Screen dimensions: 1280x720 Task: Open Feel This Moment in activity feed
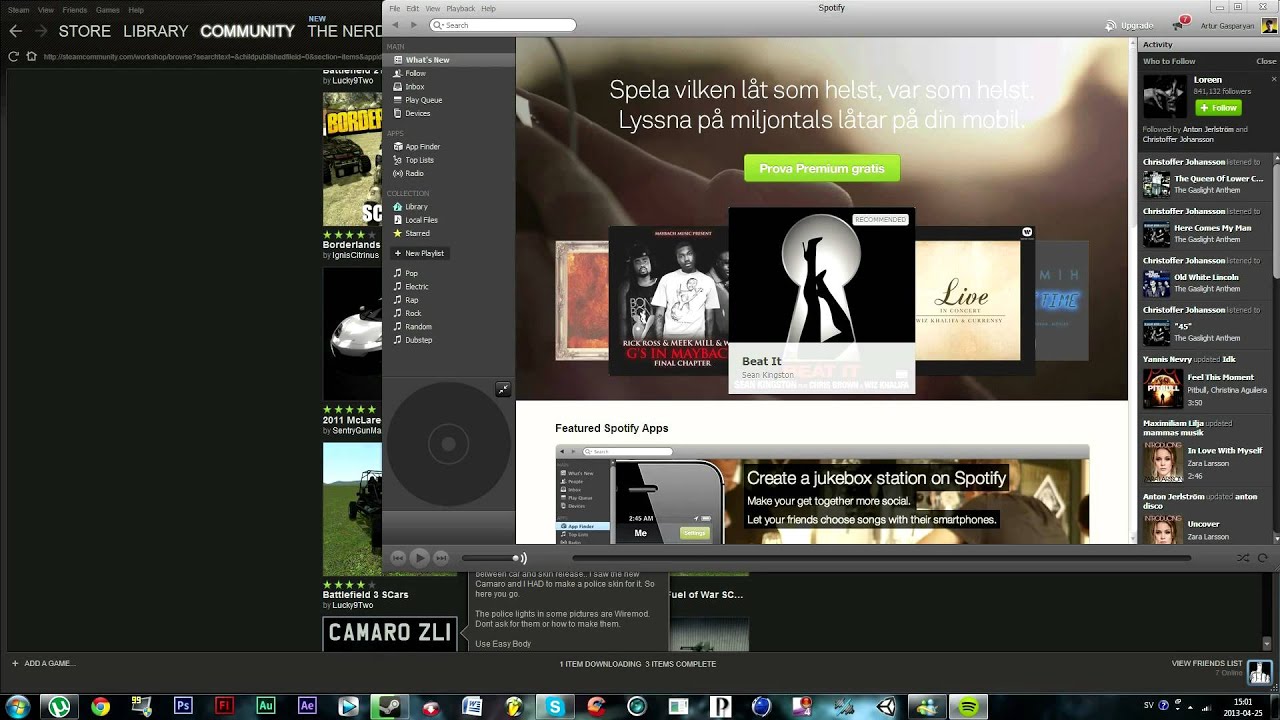tap(1218, 377)
